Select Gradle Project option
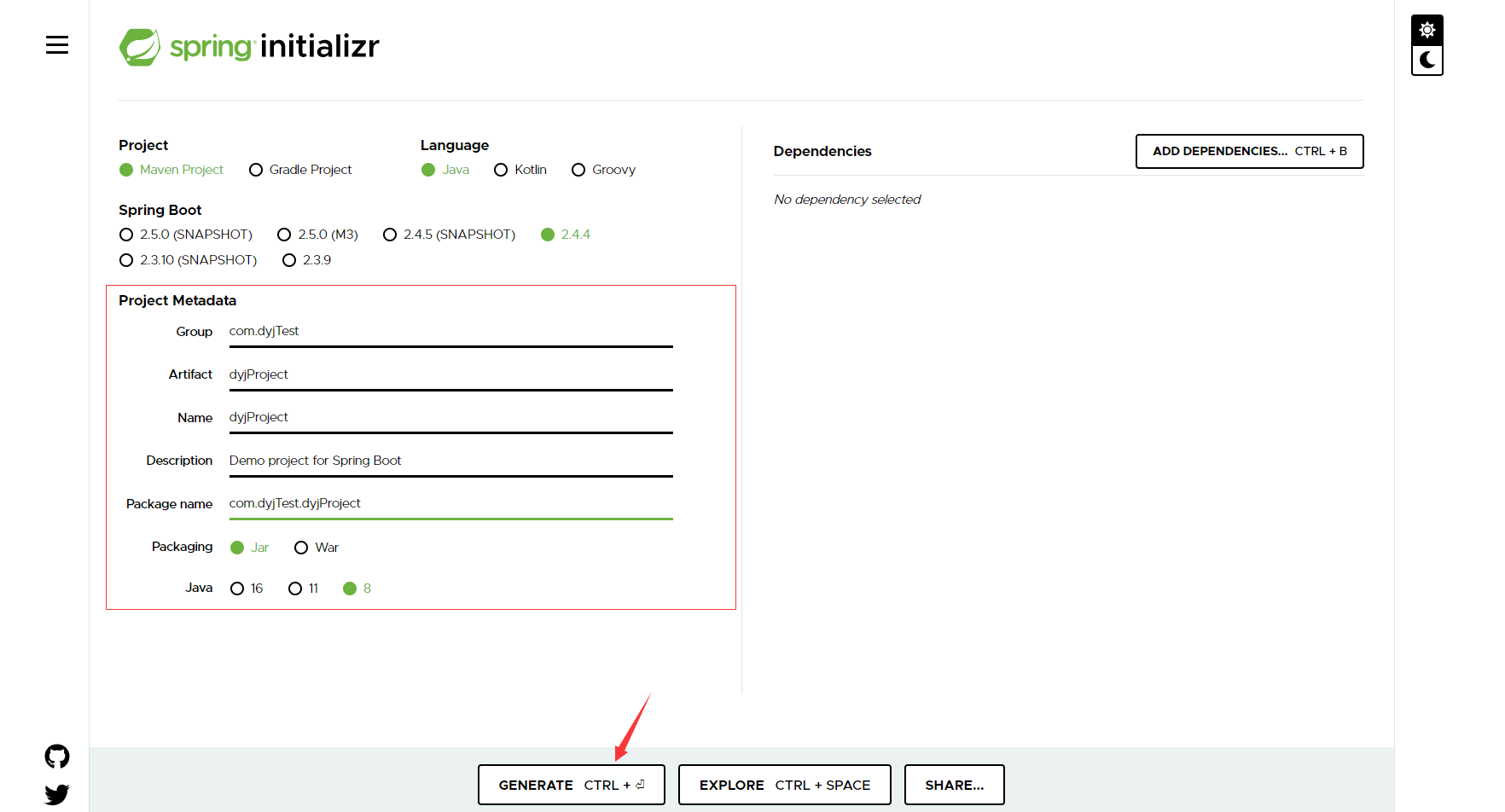The width and height of the screenshot is (1505, 812). tap(300, 170)
